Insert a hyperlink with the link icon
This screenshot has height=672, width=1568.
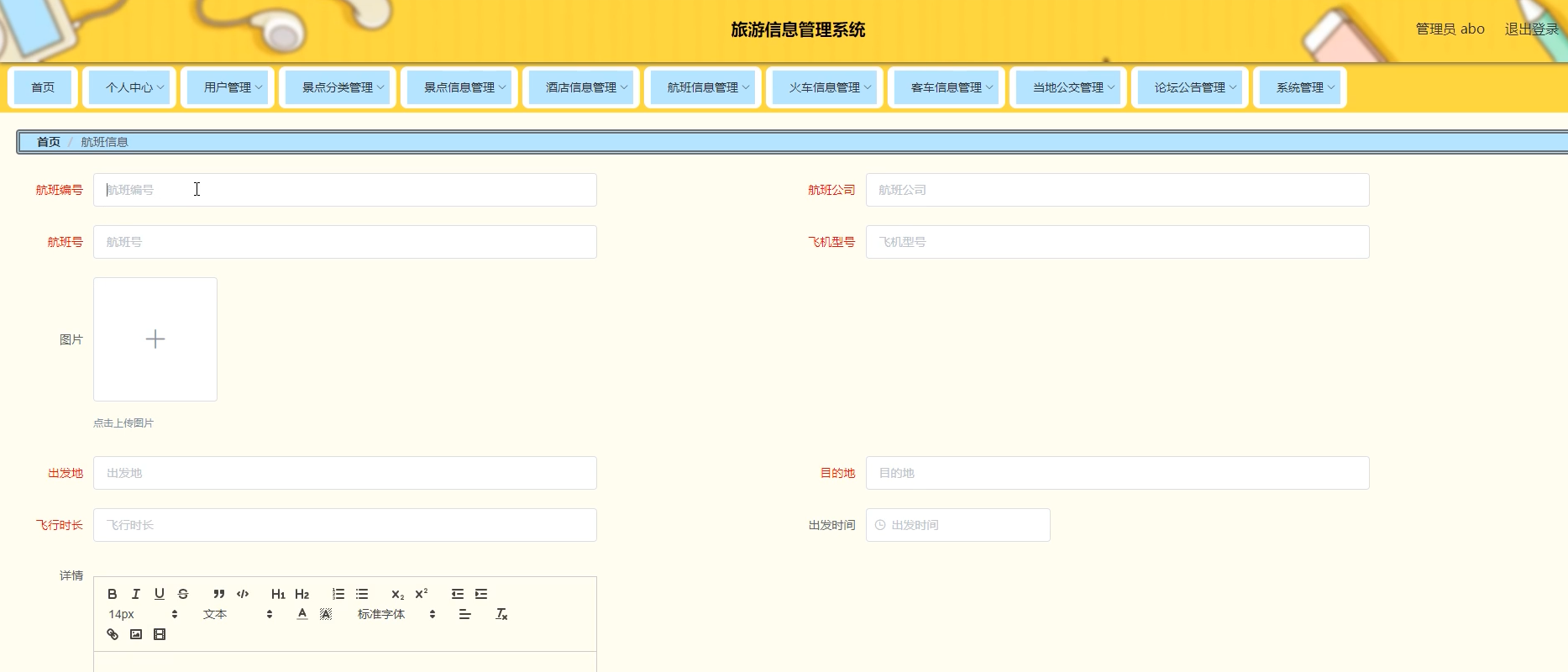(x=113, y=634)
